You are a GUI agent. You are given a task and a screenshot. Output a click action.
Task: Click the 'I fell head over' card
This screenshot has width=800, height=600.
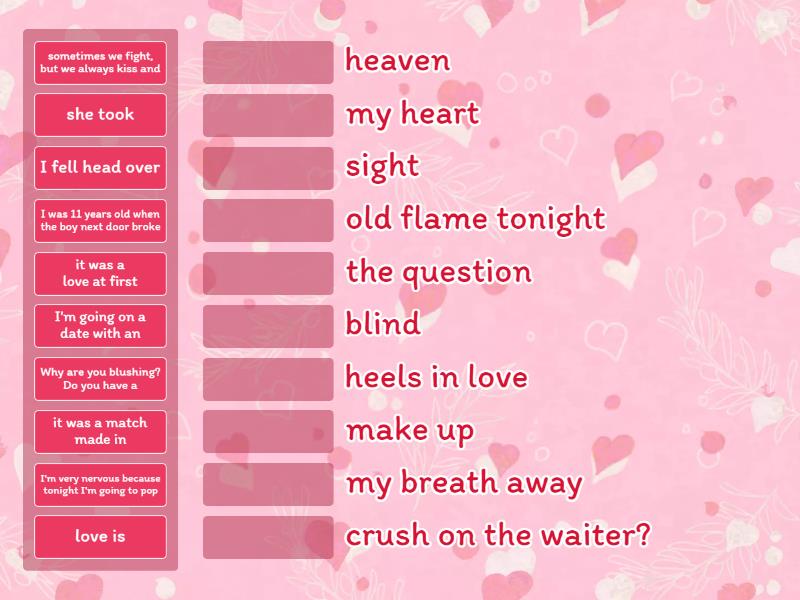click(x=99, y=167)
